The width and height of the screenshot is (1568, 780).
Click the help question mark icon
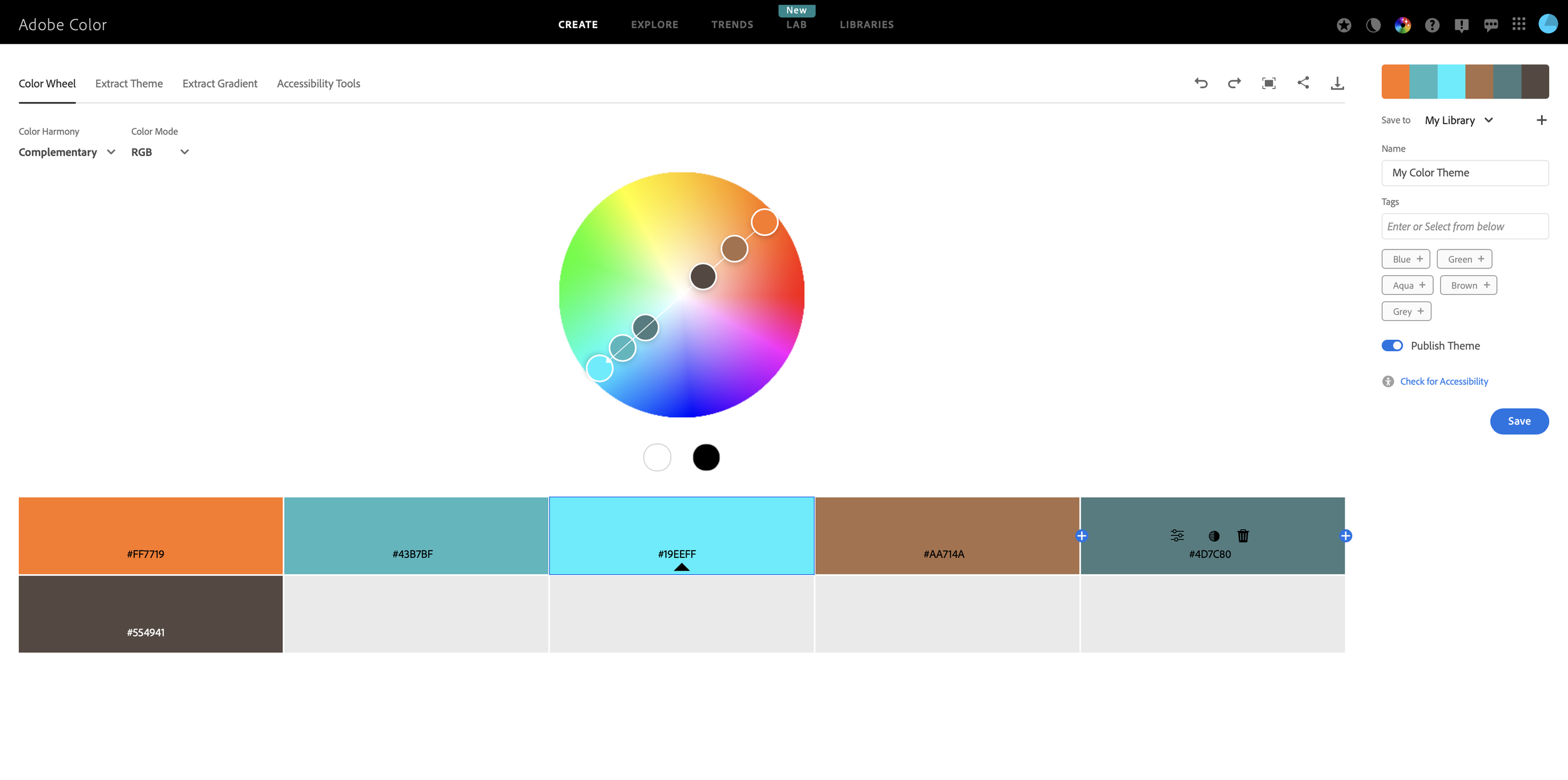[x=1432, y=25]
